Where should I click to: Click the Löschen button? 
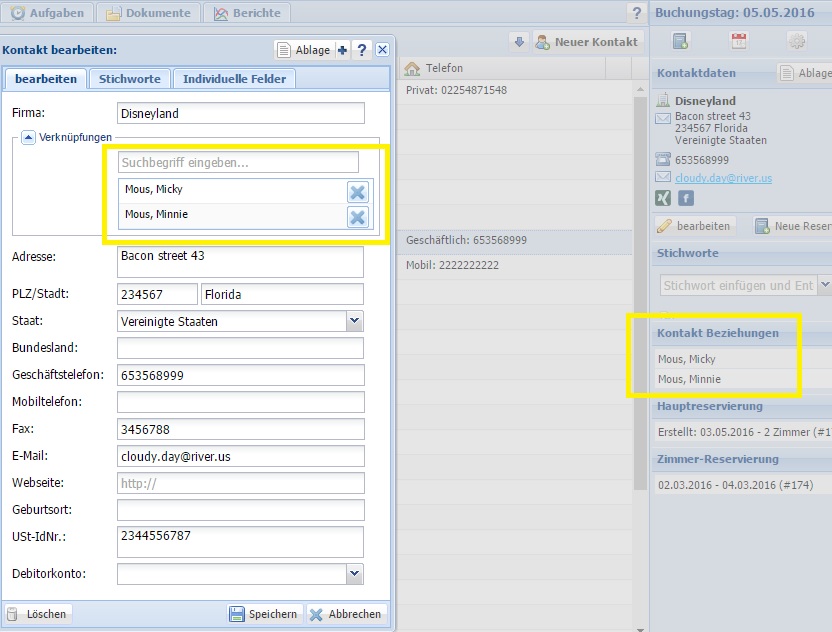click(x=38, y=614)
